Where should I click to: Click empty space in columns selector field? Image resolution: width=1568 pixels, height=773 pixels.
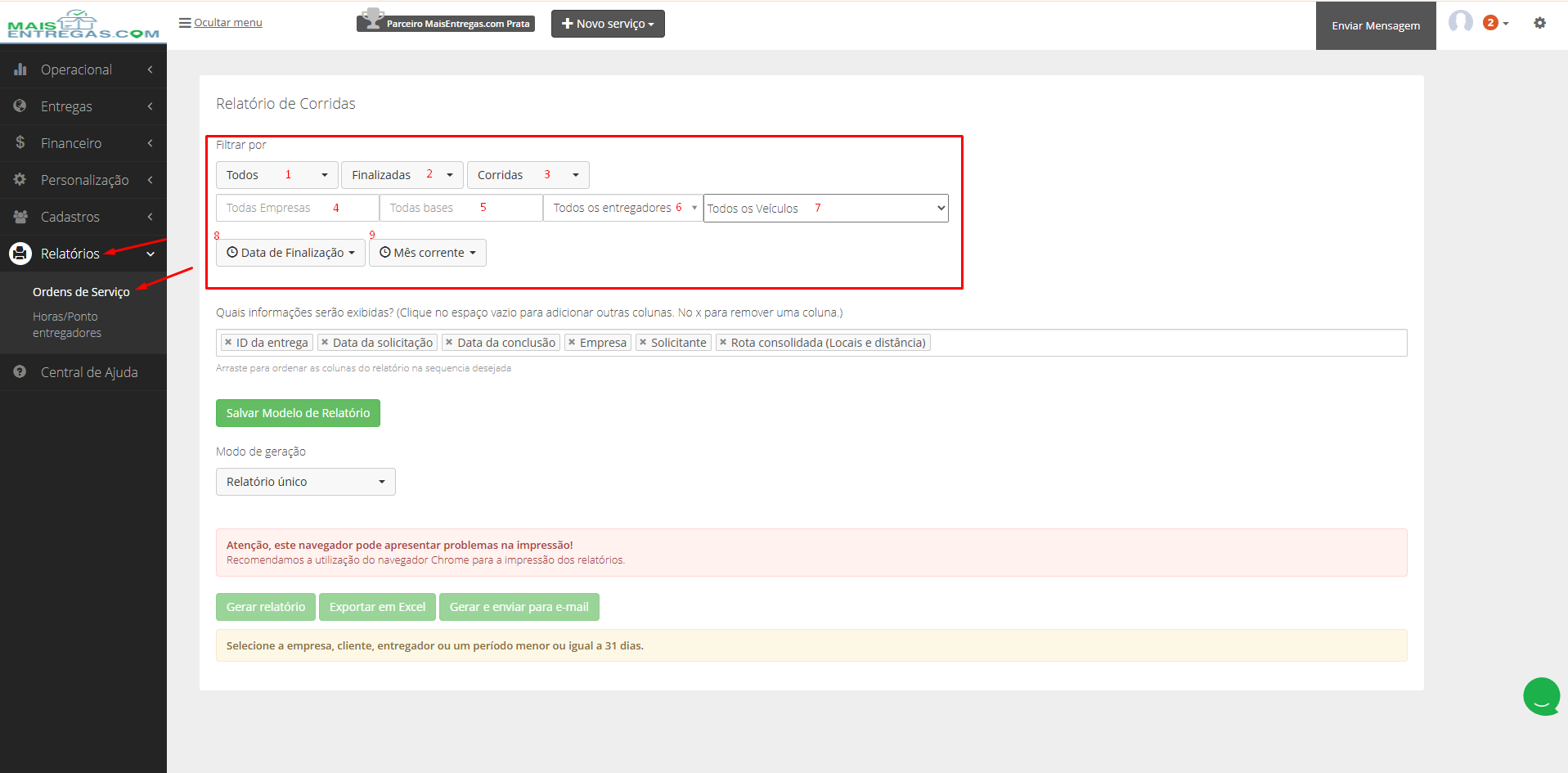click(x=1170, y=343)
